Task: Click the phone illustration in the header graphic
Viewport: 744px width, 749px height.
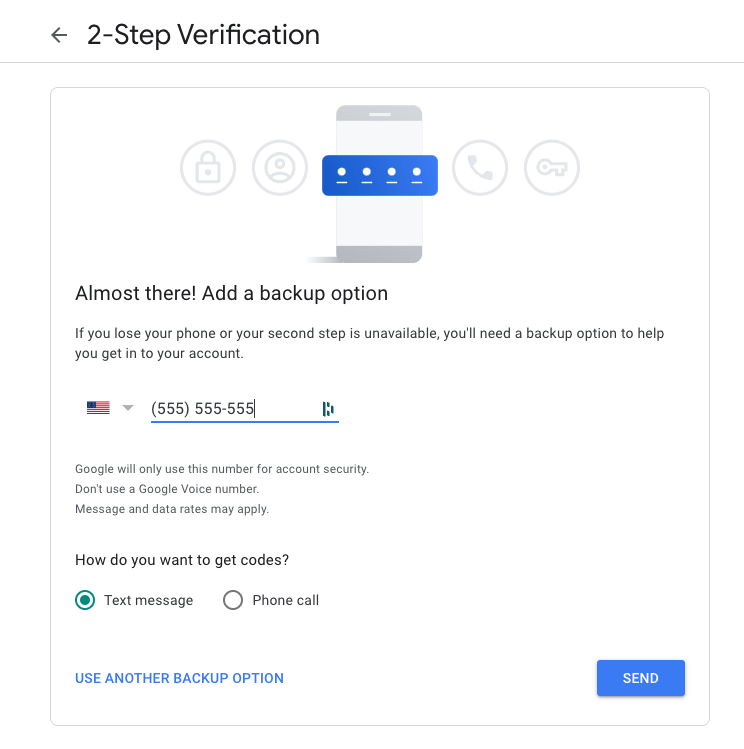Action: [x=379, y=184]
